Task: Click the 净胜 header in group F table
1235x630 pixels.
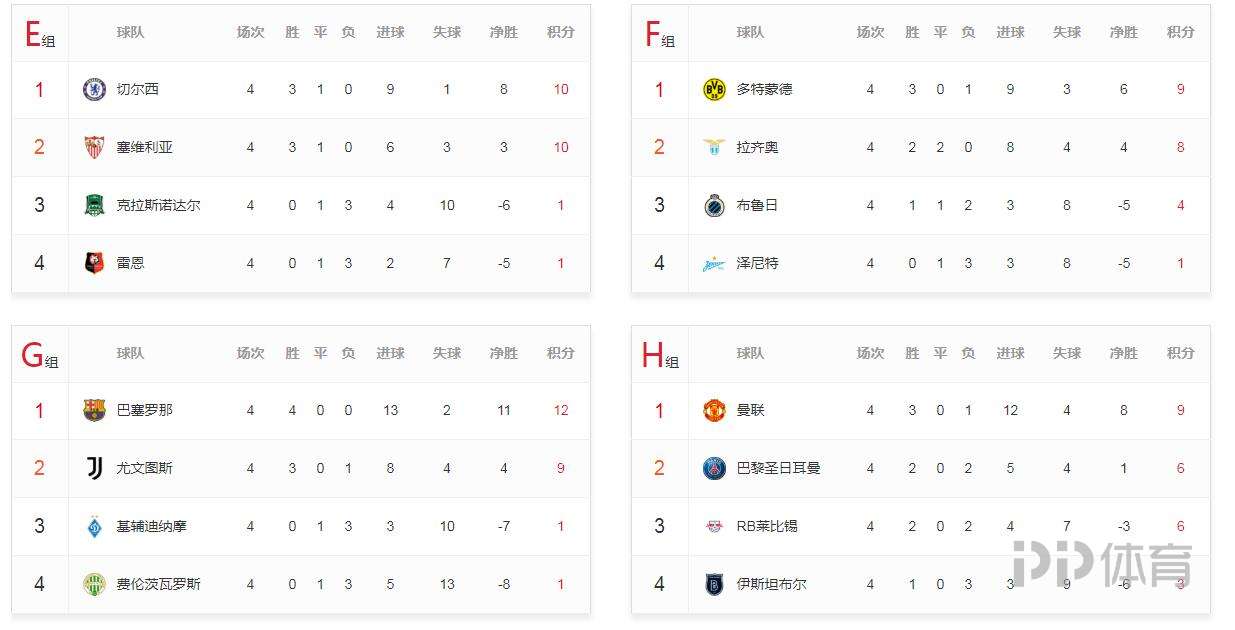Action: pyautogui.click(x=1123, y=32)
